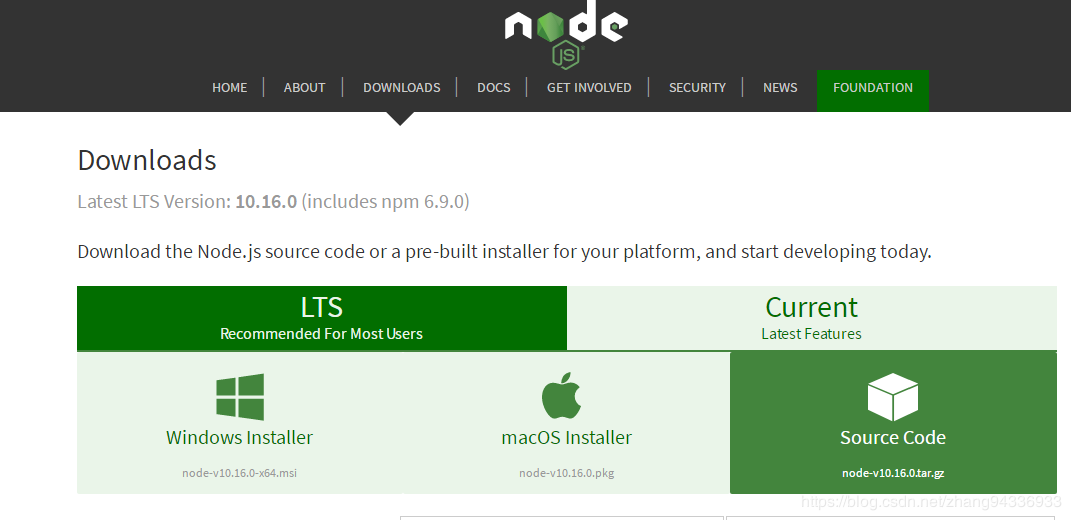
Task: Switch to the Current tab
Action: click(x=811, y=318)
